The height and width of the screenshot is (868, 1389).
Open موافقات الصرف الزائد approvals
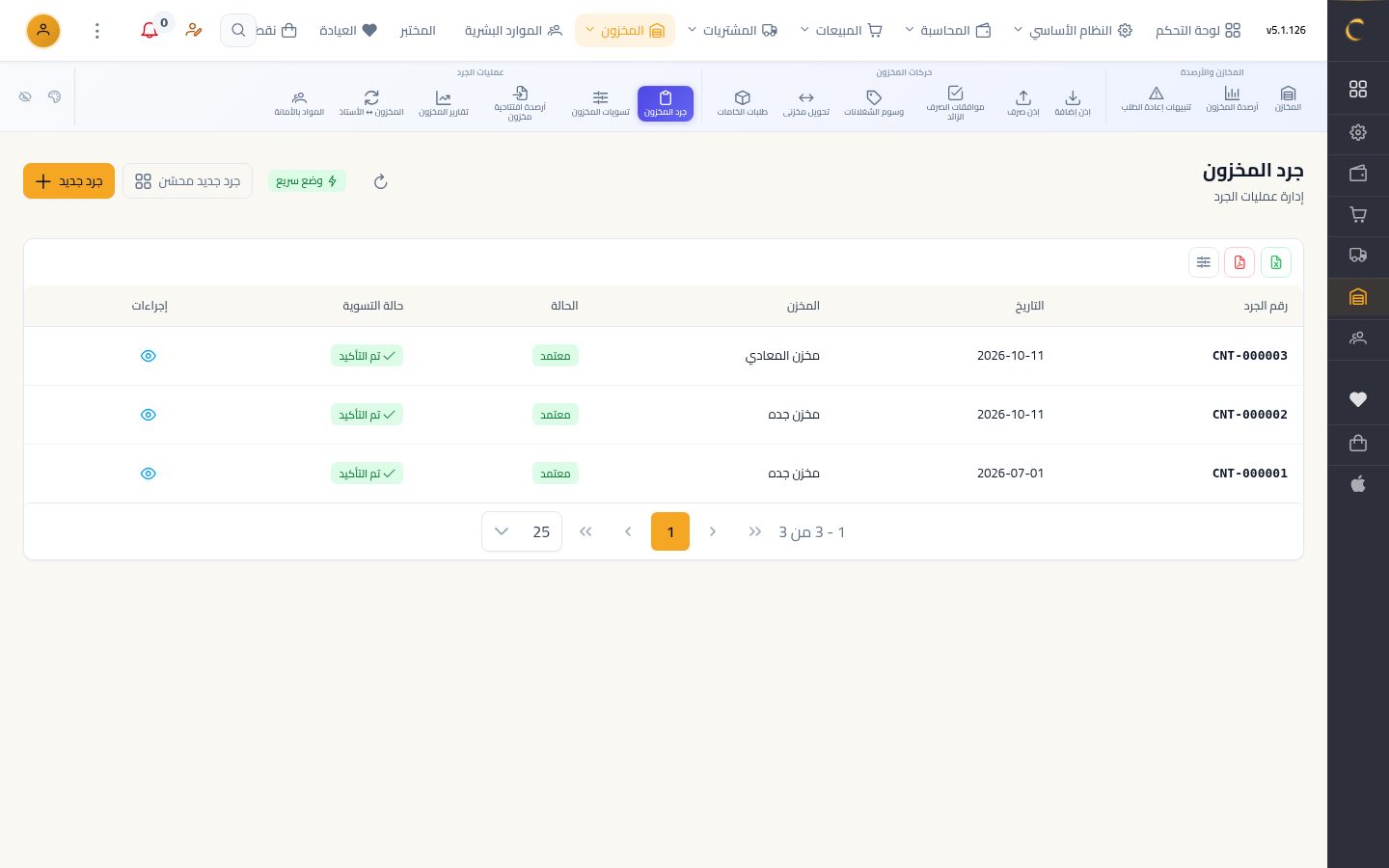tap(955, 102)
